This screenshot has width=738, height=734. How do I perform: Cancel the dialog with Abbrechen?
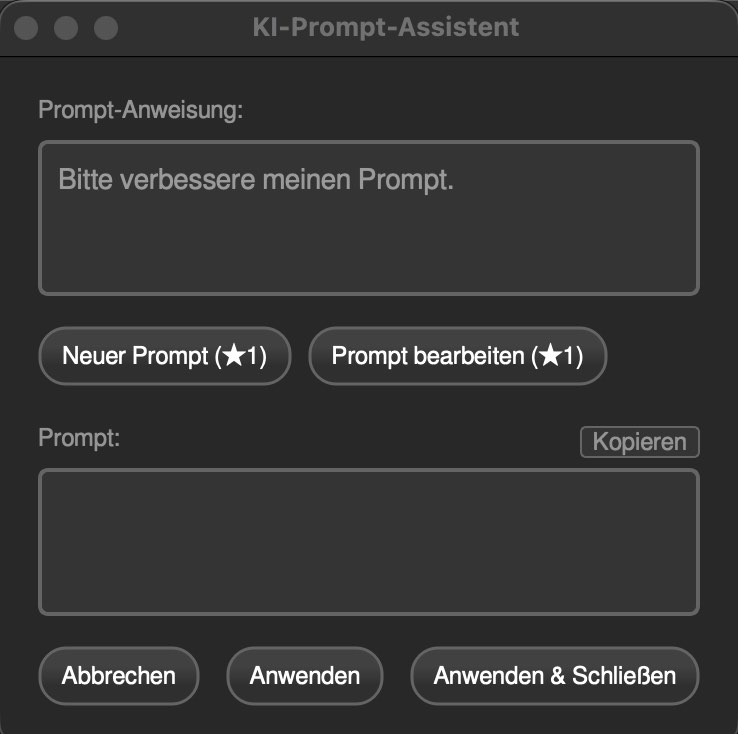click(119, 676)
